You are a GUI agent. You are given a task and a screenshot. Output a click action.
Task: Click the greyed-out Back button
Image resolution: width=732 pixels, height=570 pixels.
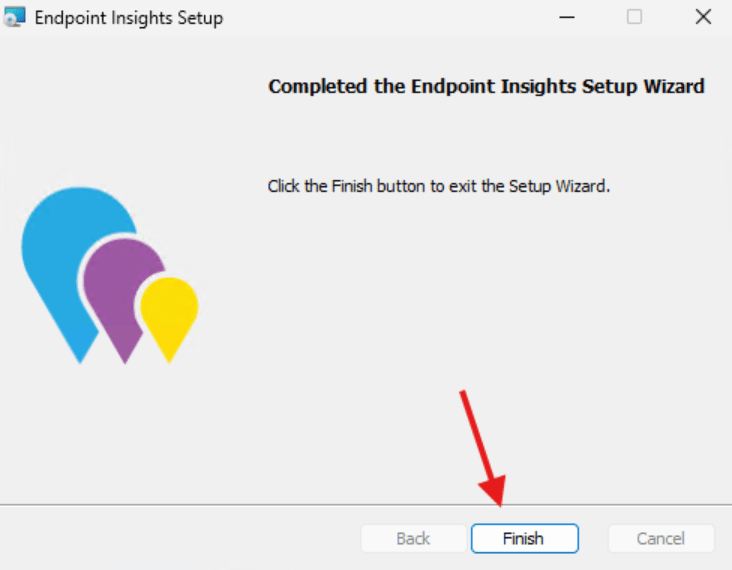(x=413, y=539)
